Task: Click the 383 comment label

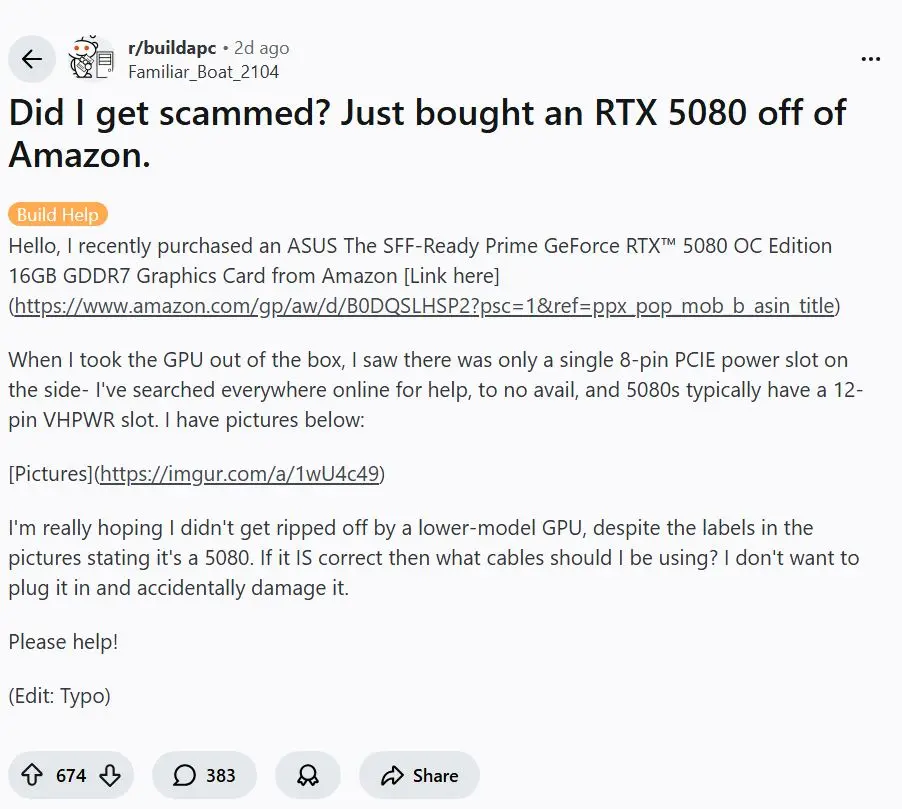Action: (x=222, y=775)
